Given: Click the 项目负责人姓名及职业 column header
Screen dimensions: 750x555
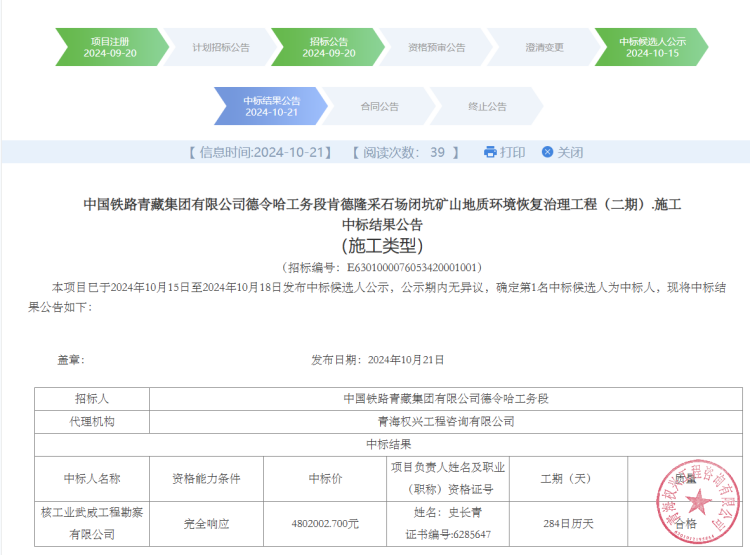Looking at the screenshot, I should coord(448,478).
